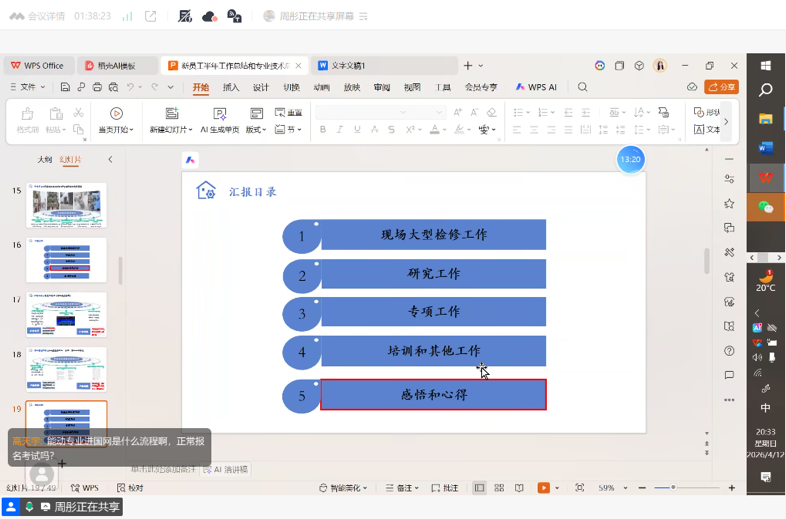The image size is (786, 520).
Task: Click the Word icon in Windows taskbar
Action: pos(766,148)
